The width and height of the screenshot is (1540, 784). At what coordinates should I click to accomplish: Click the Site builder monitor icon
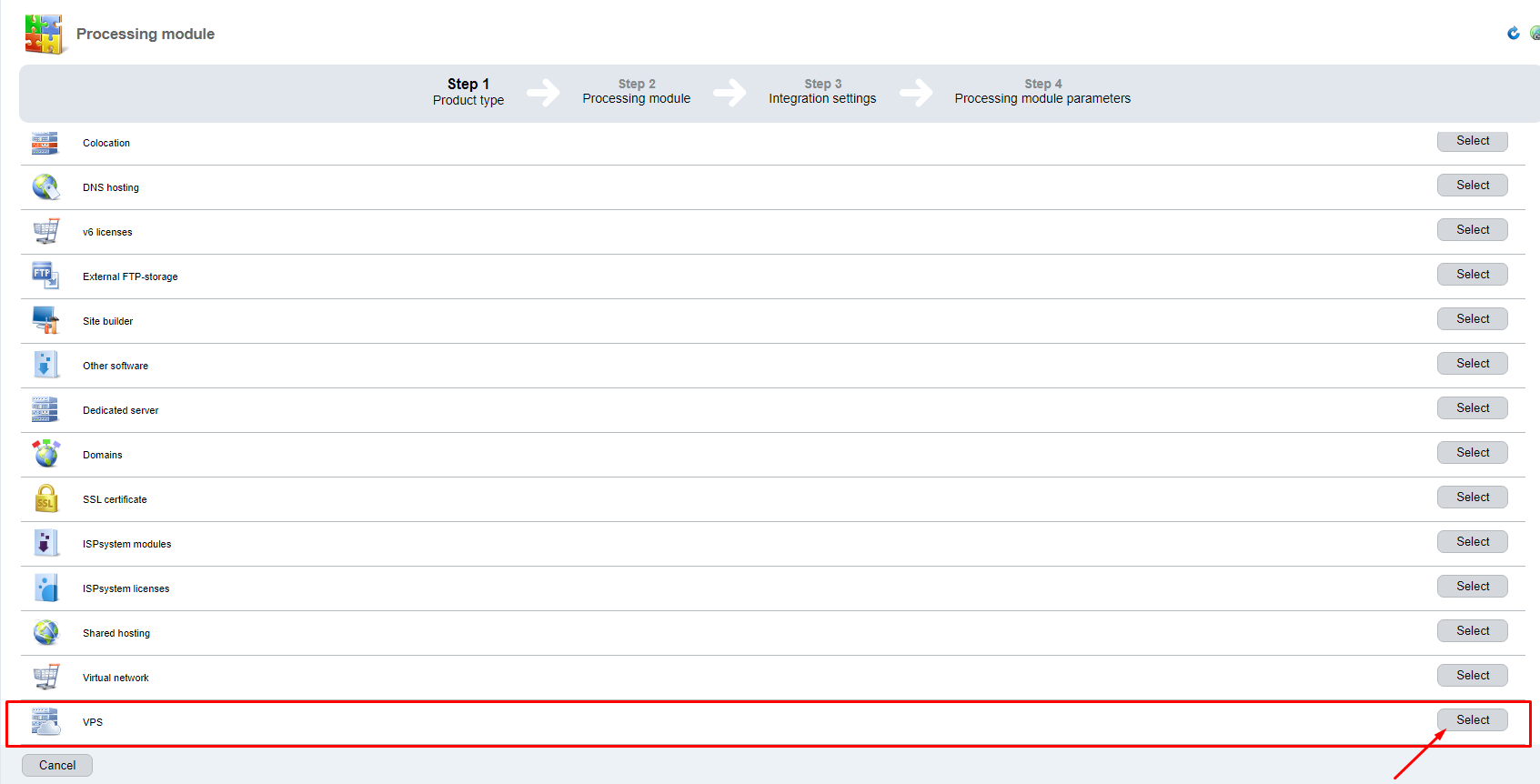(45, 320)
